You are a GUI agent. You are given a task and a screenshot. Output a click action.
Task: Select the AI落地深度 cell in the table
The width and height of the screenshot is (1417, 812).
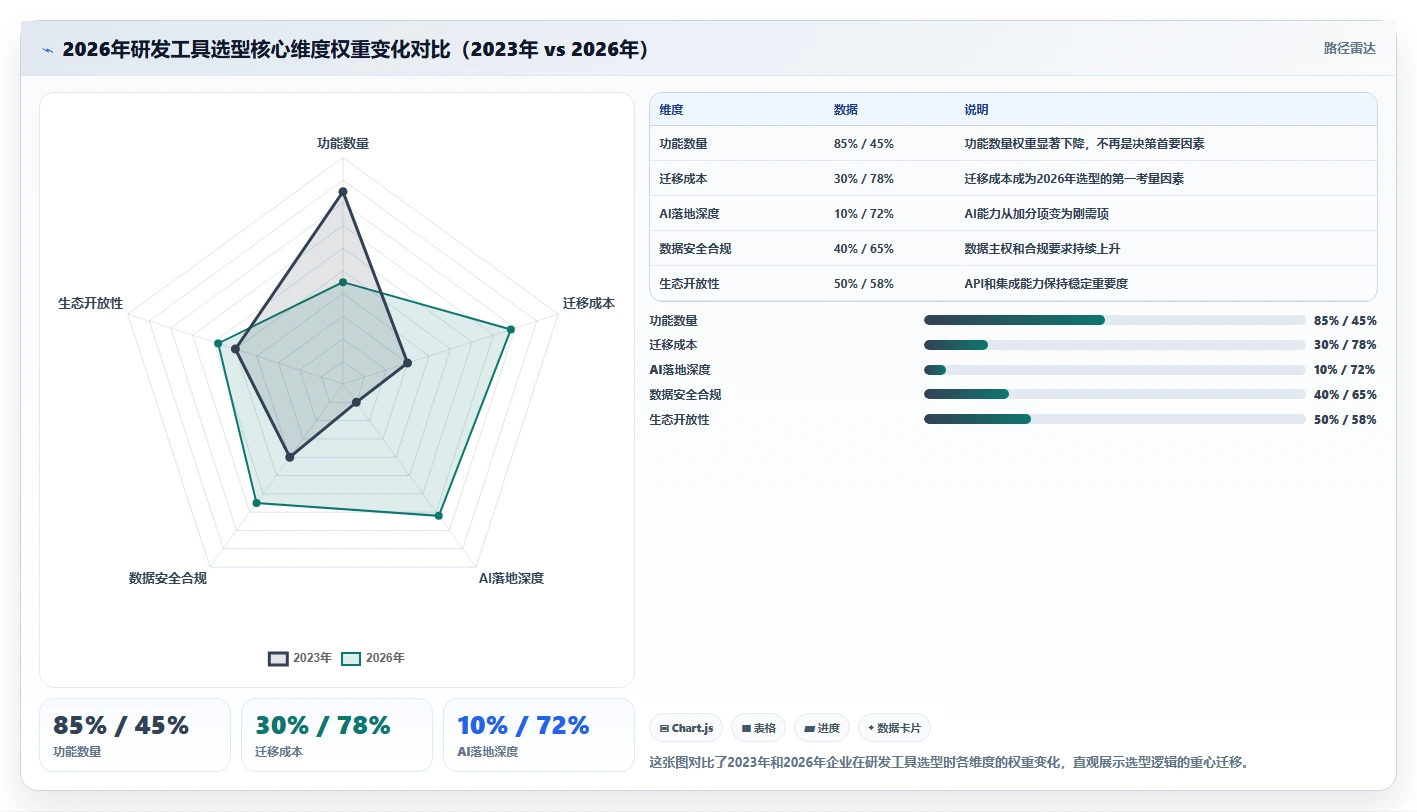[690, 214]
